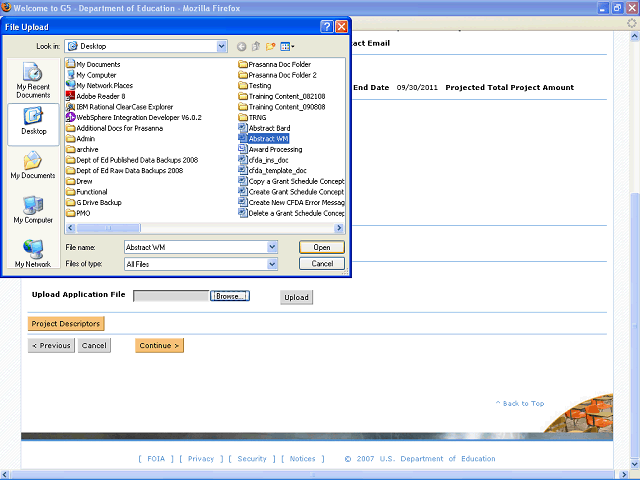Viewport: 640px width, 480px height.
Task: Click Cancel button on the web page
Action: pyautogui.click(x=94, y=345)
